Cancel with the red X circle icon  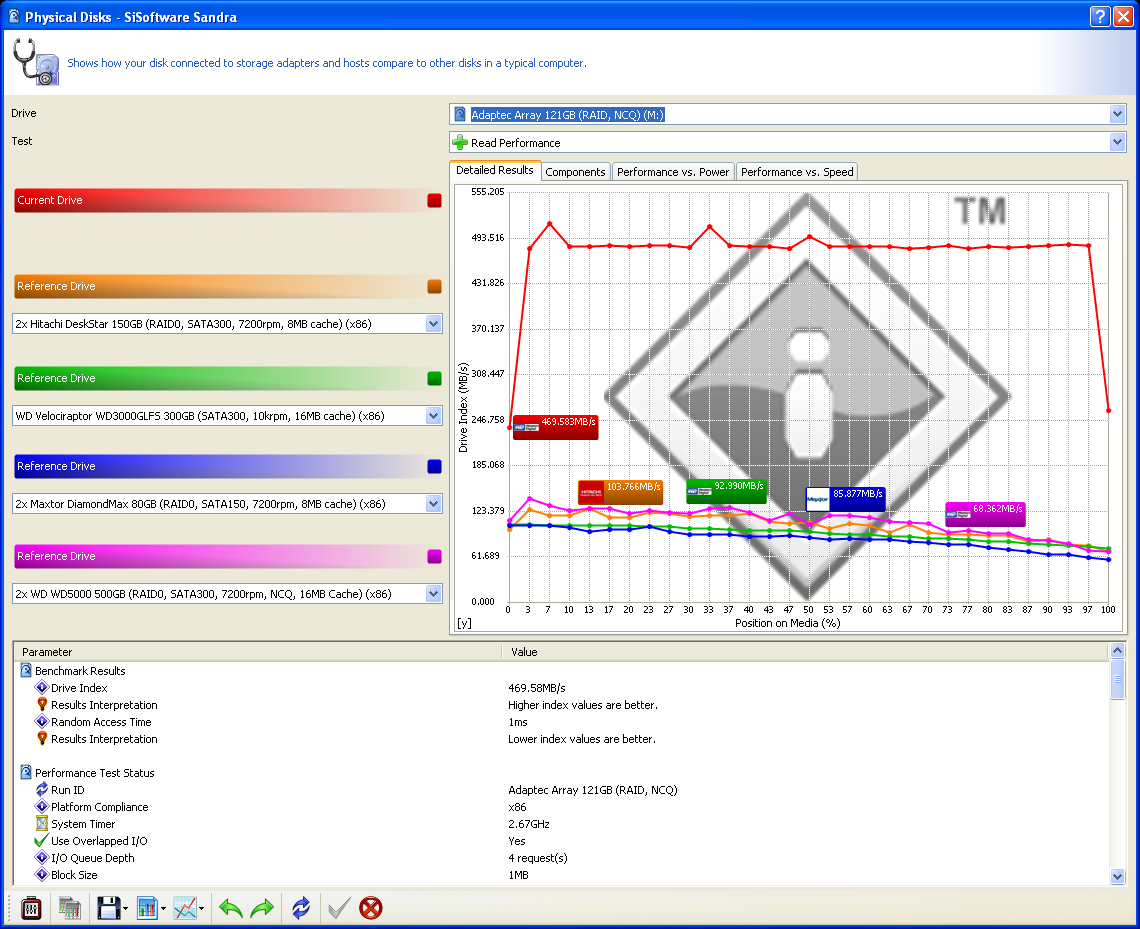tap(371, 908)
